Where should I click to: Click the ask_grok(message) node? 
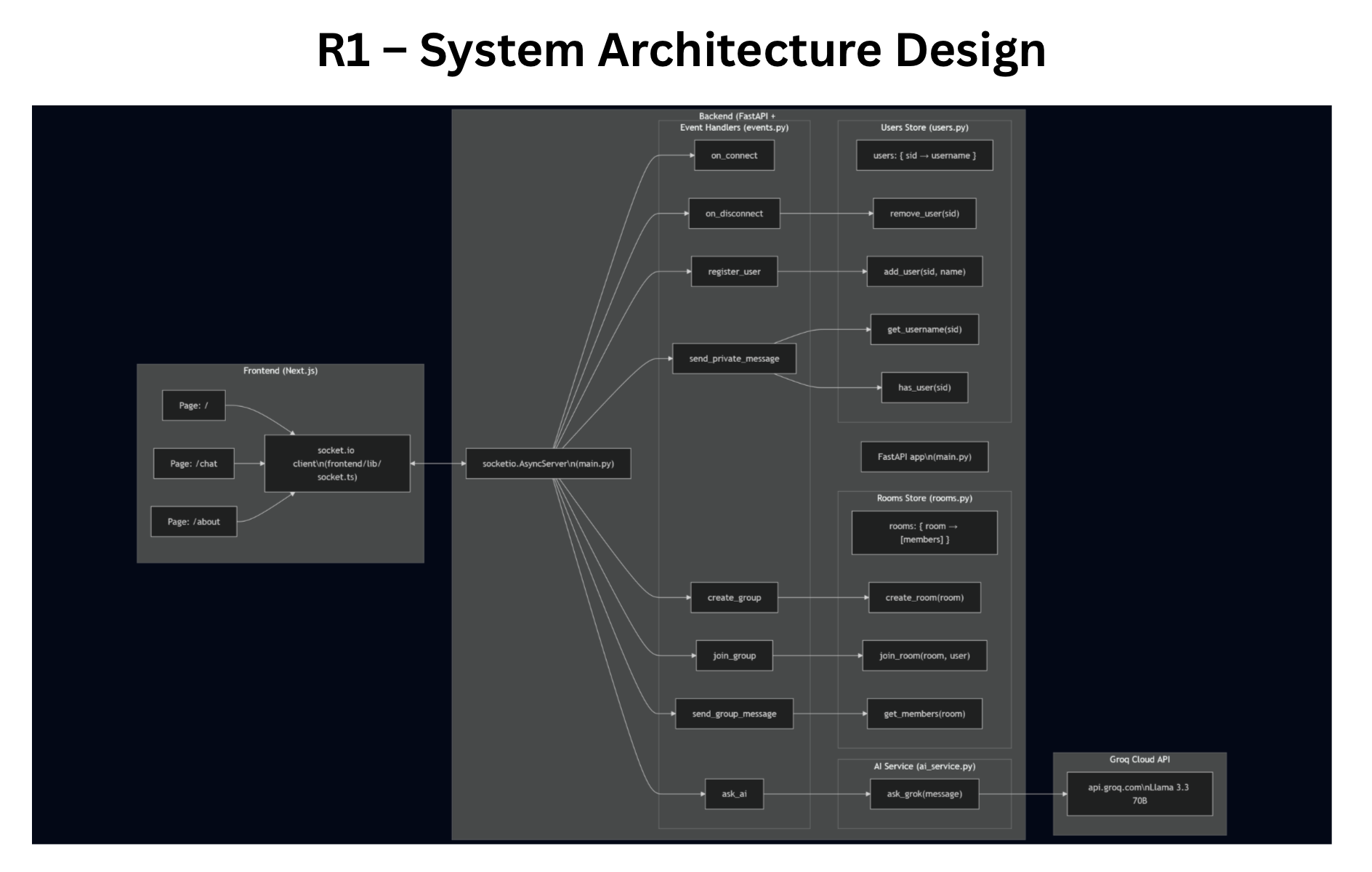[924, 794]
